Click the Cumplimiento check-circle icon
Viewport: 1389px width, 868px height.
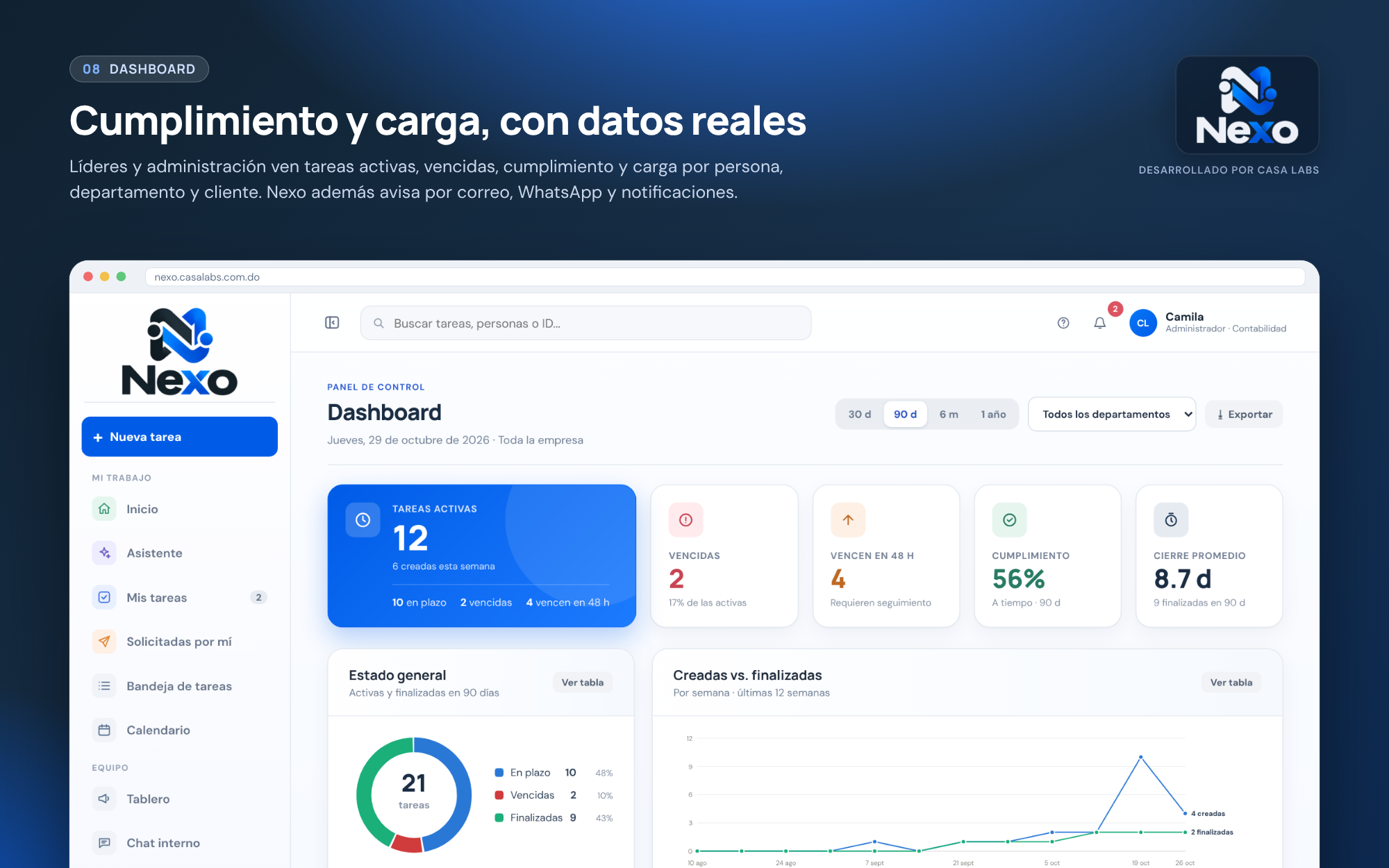tap(1010, 519)
